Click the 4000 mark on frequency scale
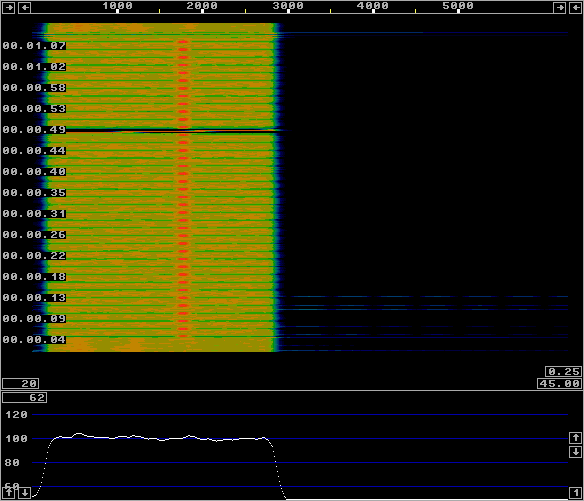Viewport: 584px width, 501px height. point(373,6)
